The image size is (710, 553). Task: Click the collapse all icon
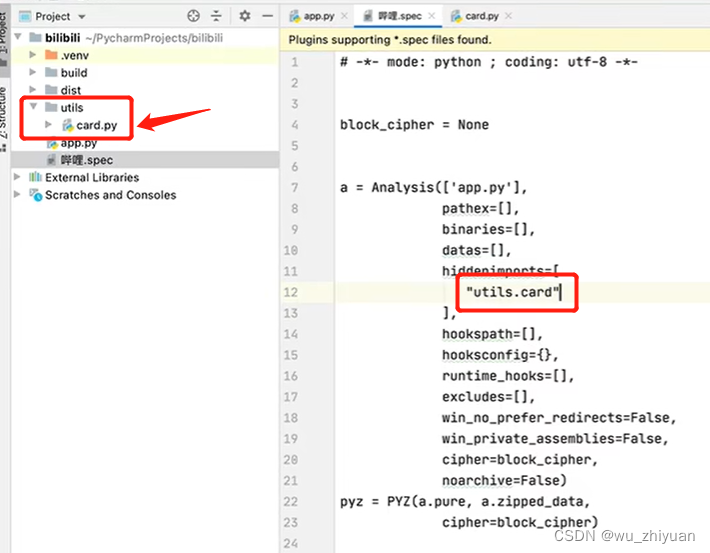click(216, 16)
